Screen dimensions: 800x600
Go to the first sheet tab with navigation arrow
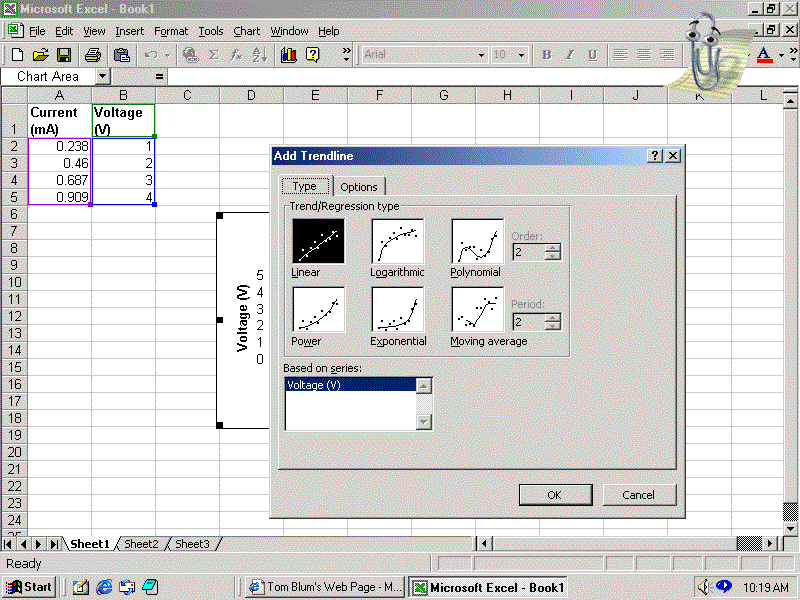[8, 544]
